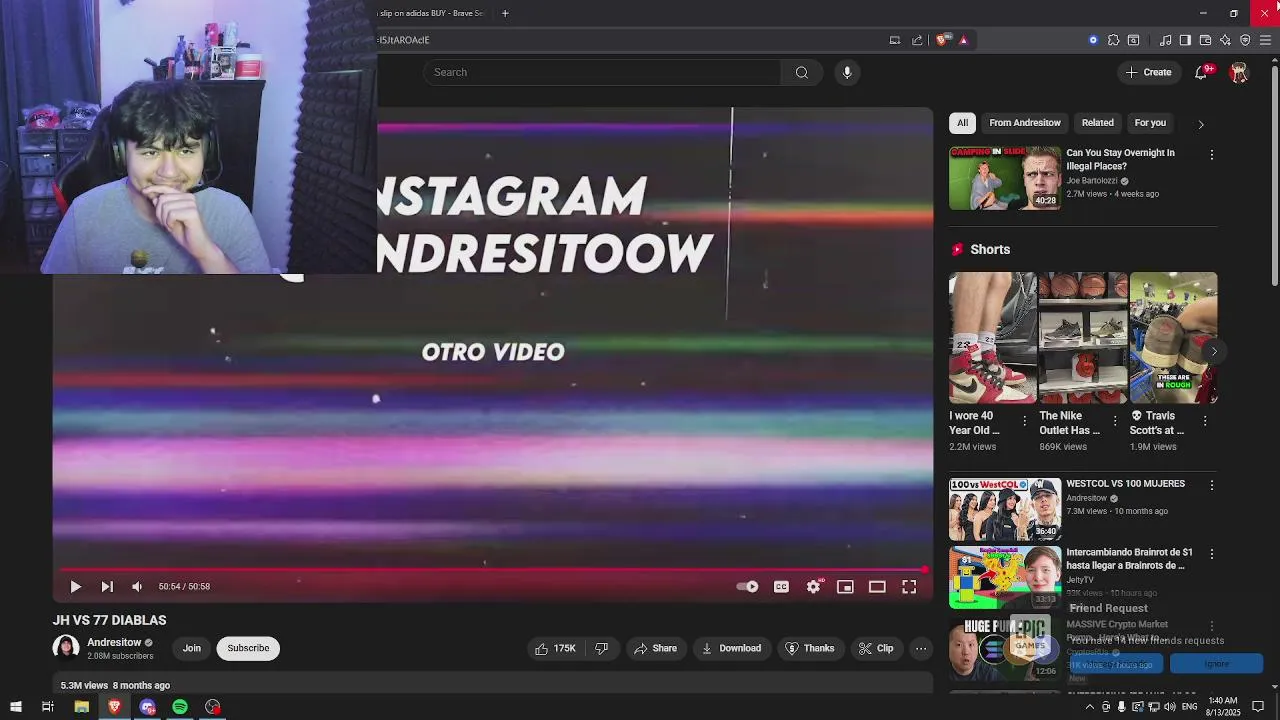Dislike the video thumbs-down
The height and width of the screenshot is (720, 1280).
click(x=601, y=648)
